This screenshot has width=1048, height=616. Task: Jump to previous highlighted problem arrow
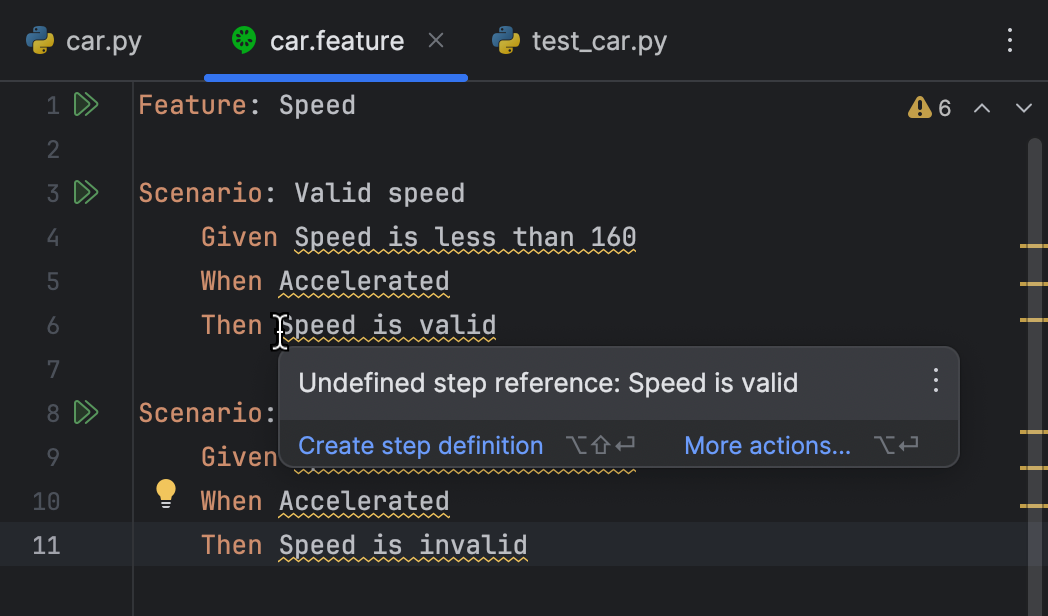(x=982, y=108)
